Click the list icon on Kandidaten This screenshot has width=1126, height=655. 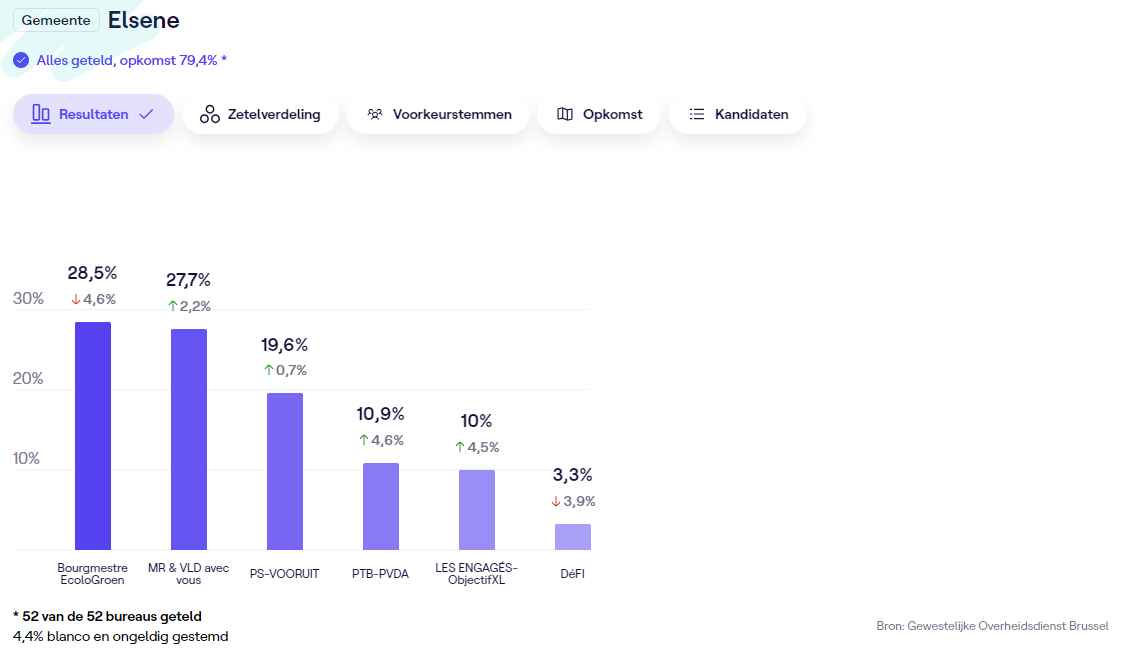(x=697, y=114)
